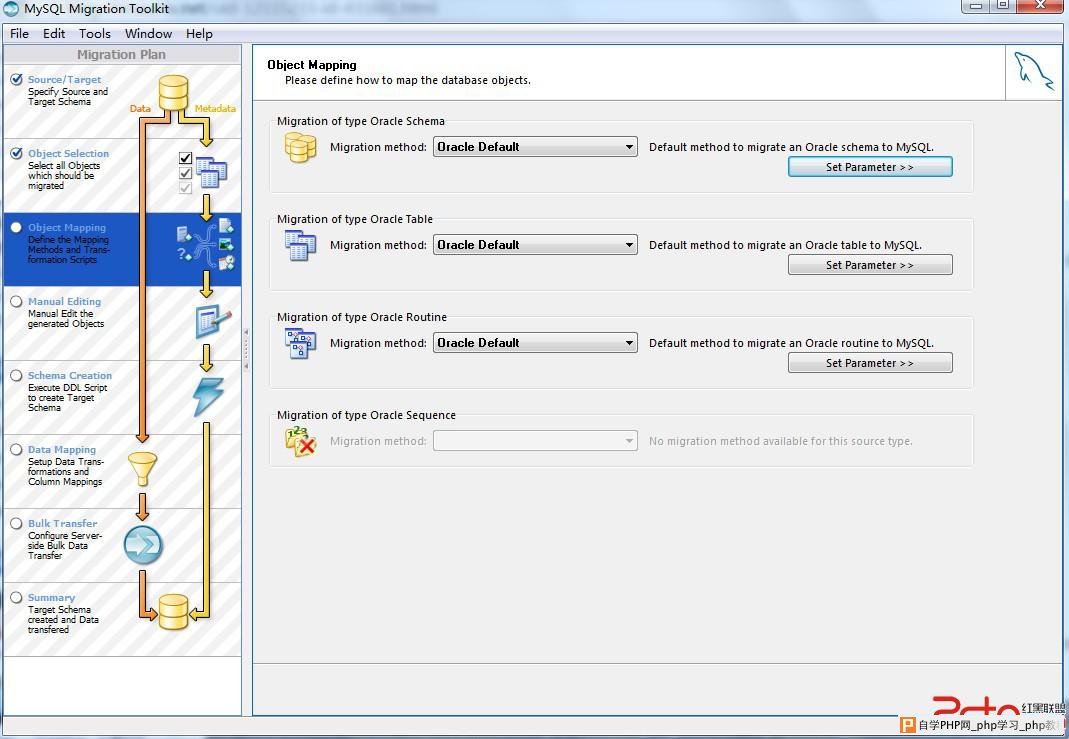Click the Data Mapping funnel icon
1069x739 pixels.
142,469
